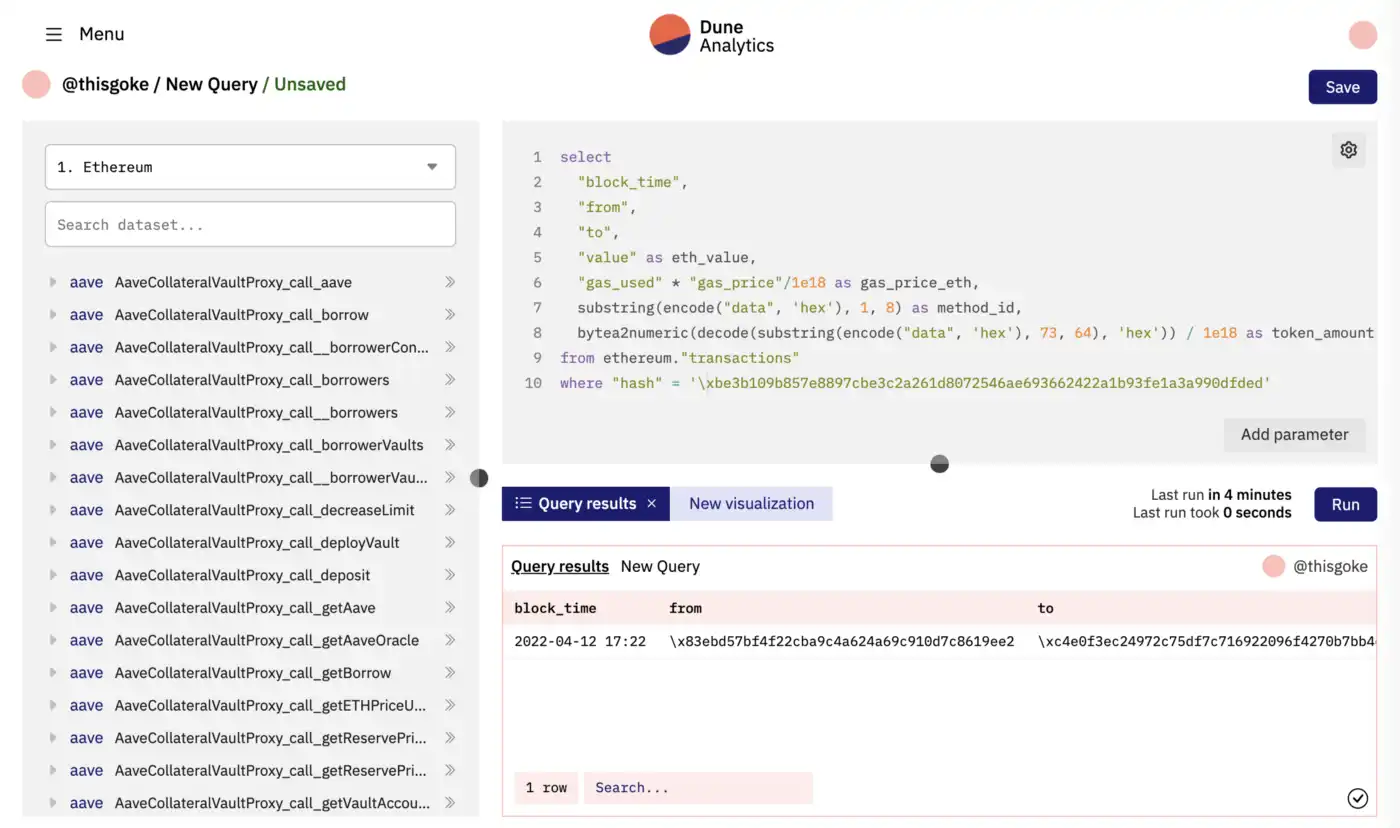The width and height of the screenshot is (1400, 828).
Task: Select the 2022-04-12 17:22 cell
Action: (580, 641)
